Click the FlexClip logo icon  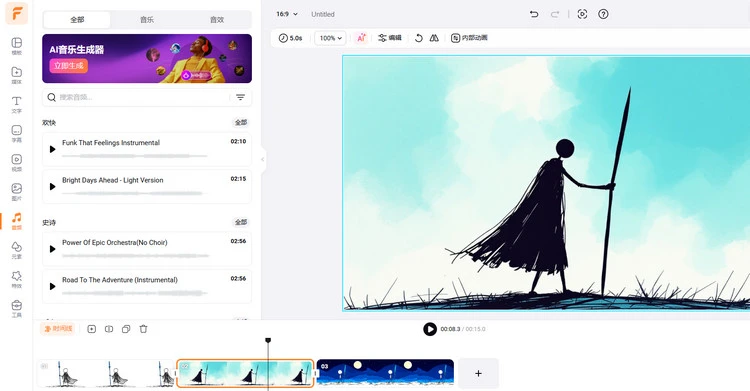coord(16,13)
